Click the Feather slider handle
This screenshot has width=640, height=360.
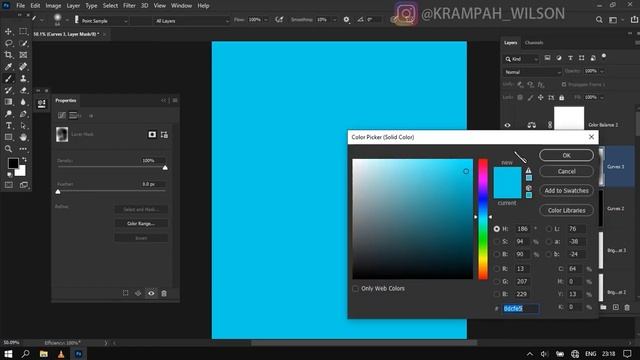click(x=58, y=191)
